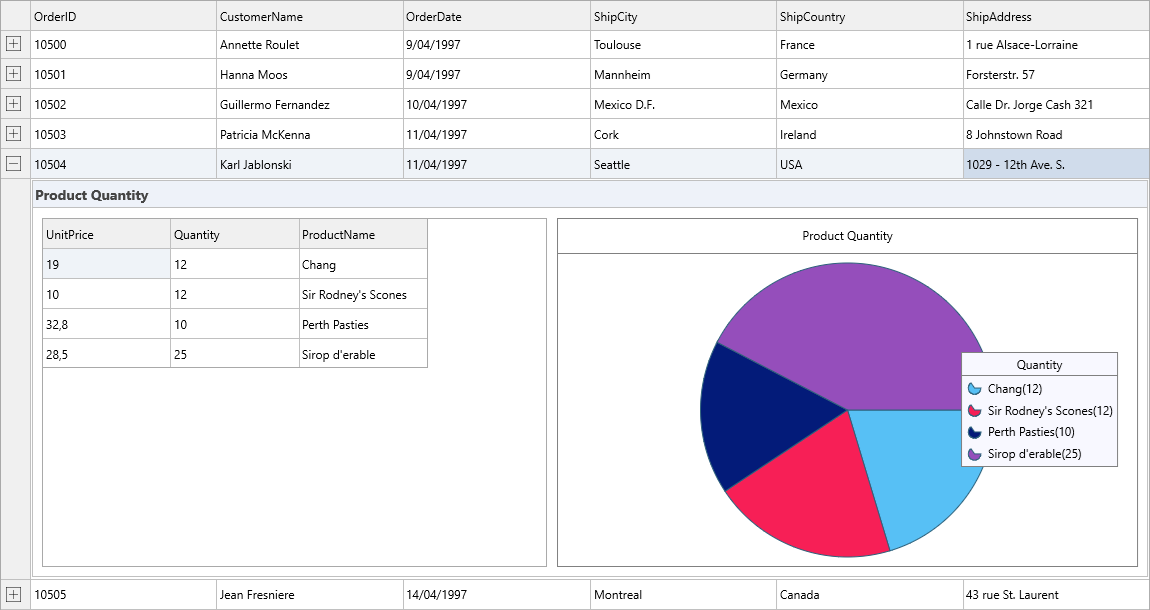Expand details for order 10505
This screenshot has width=1150, height=610.
click(x=15, y=593)
